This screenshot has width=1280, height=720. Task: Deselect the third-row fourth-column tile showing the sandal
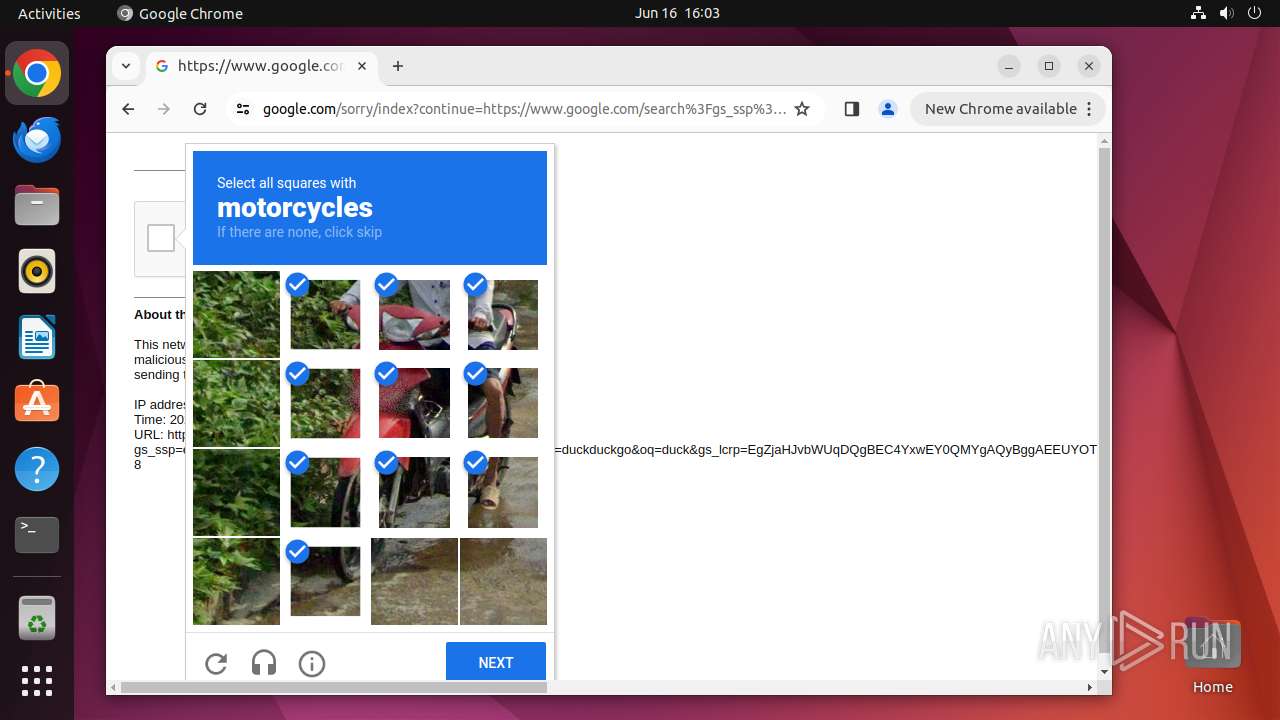click(503, 492)
